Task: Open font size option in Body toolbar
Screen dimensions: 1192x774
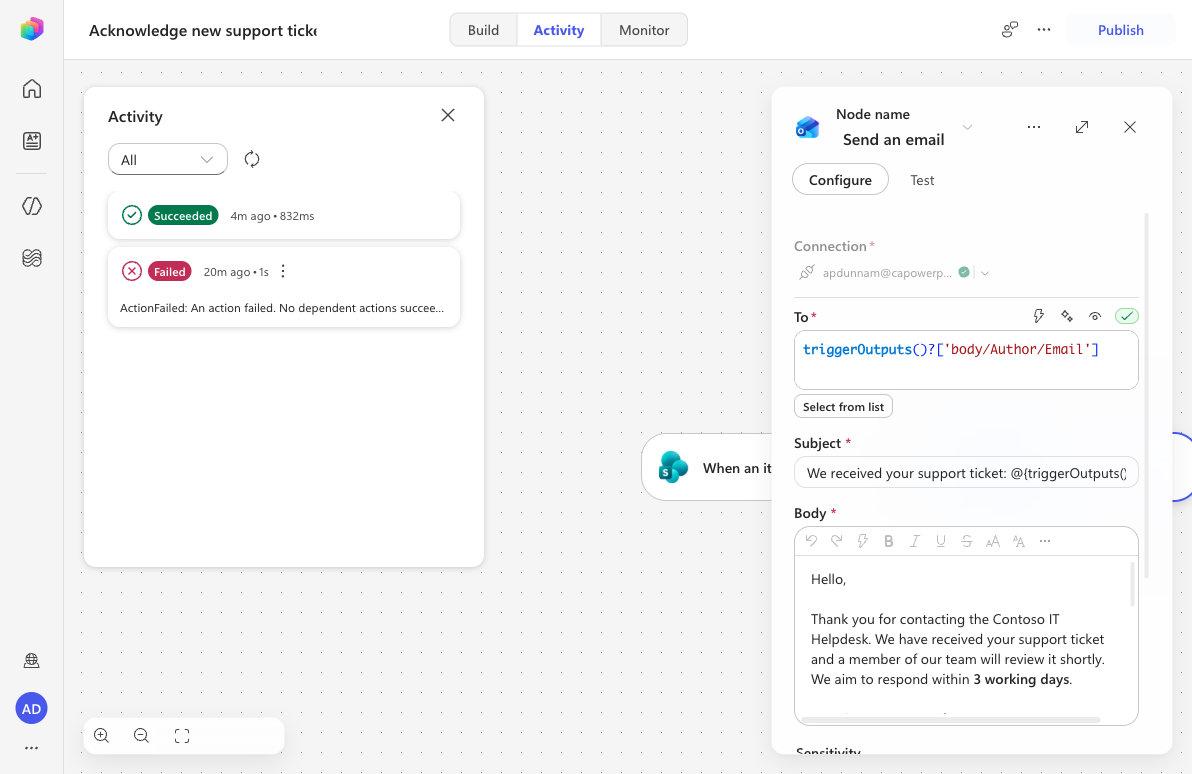Action: click(992, 541)
